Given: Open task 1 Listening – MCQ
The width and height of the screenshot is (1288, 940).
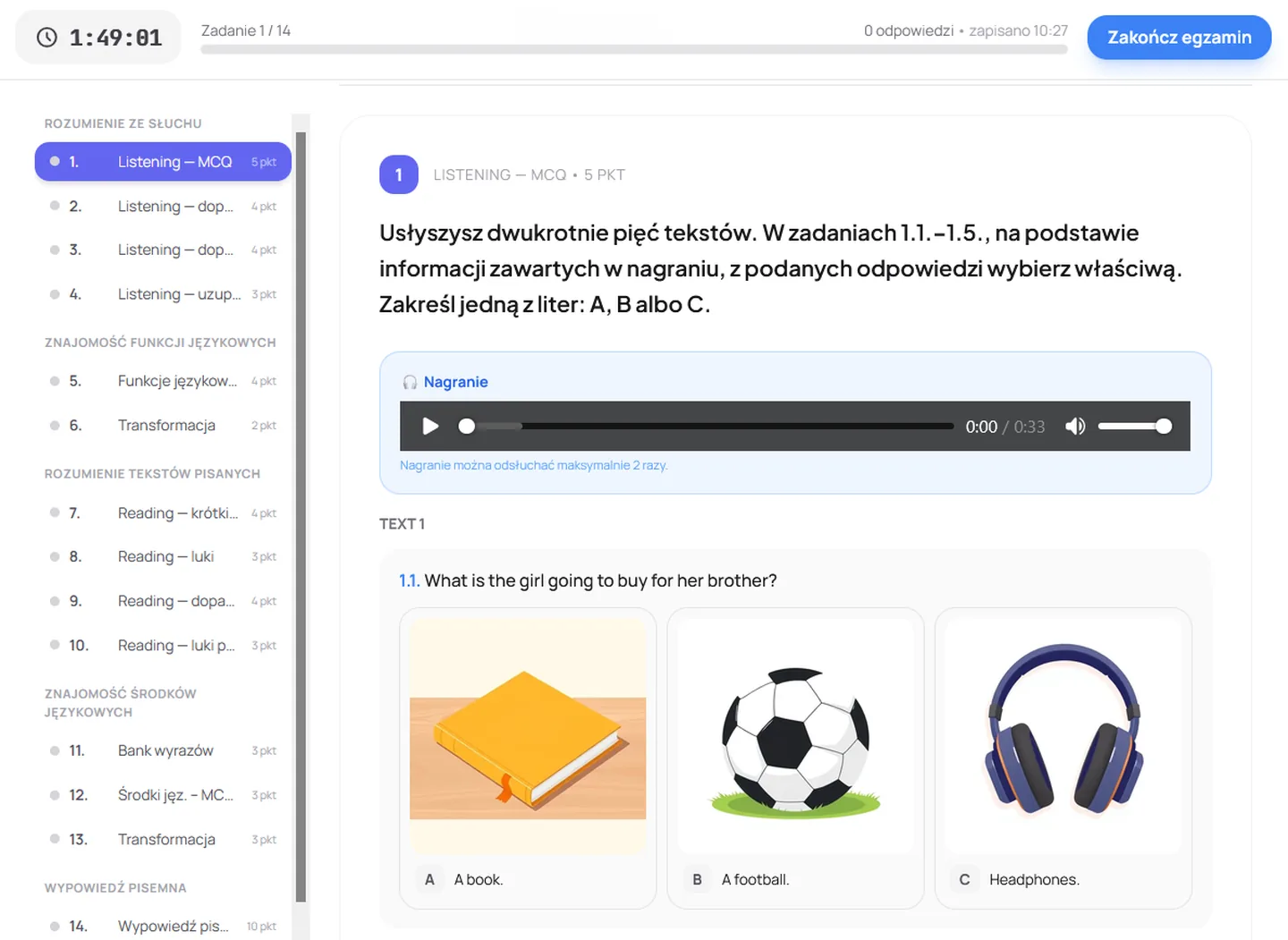Looking at the screenshot, I should [x=163, y=162].
